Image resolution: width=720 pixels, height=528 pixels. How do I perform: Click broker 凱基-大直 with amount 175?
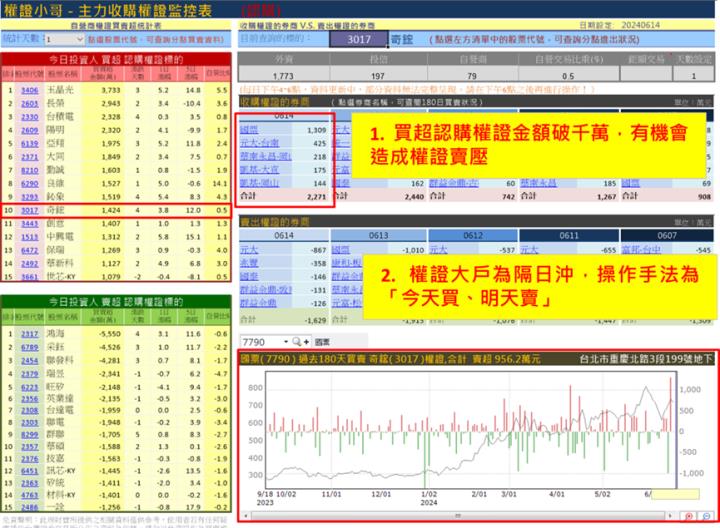click(x=259, y=170)
